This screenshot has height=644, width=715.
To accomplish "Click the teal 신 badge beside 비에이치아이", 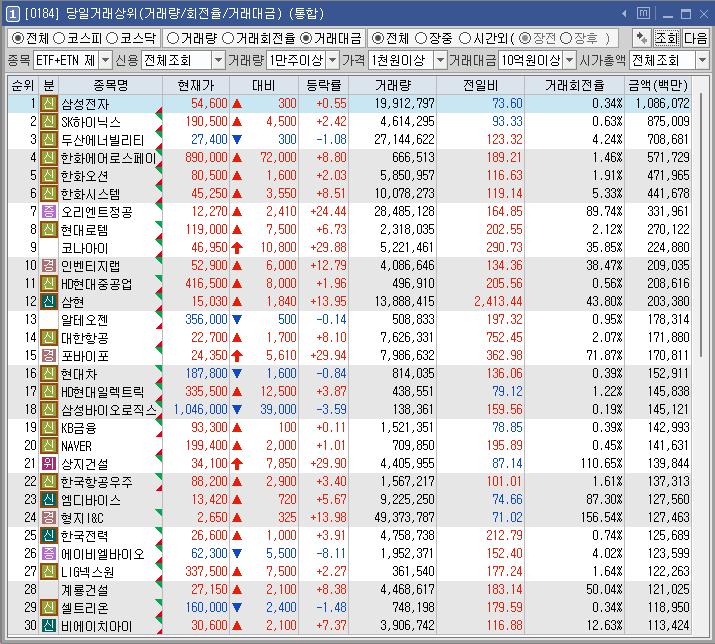I will 49,625.
